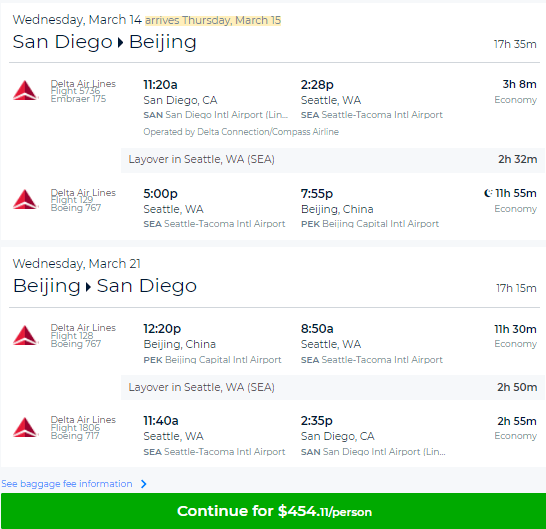546x529 pixels.
Task: Click the overnight moon icon by 11h 55m
Action: pos(488,193)
